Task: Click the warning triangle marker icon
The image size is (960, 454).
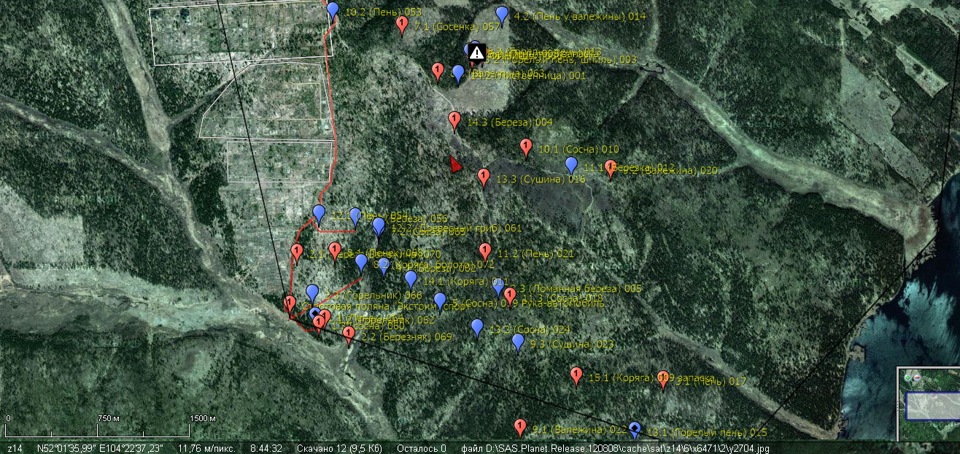Action: click(477, 52)
